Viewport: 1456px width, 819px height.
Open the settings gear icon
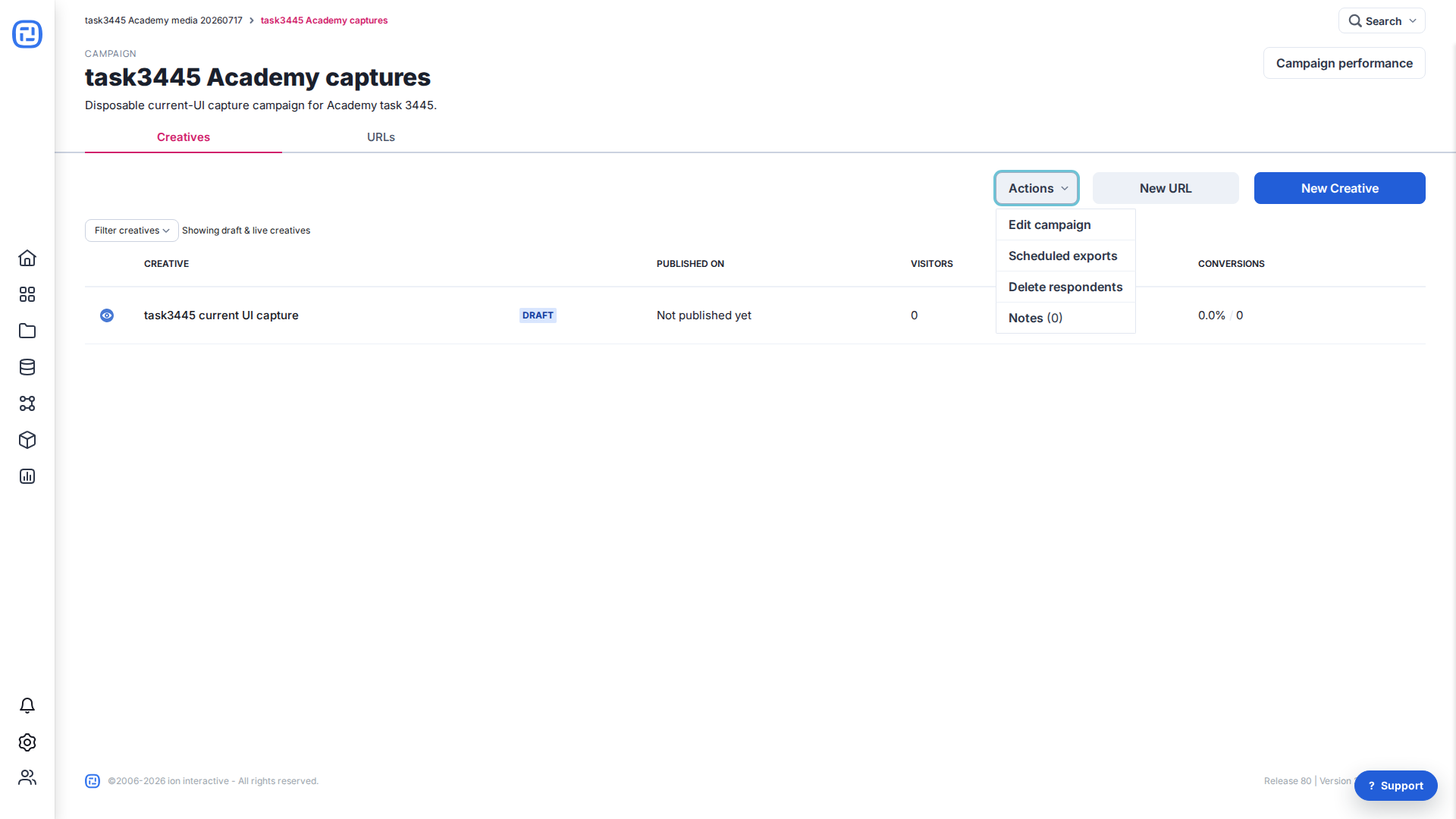(27, 742)
